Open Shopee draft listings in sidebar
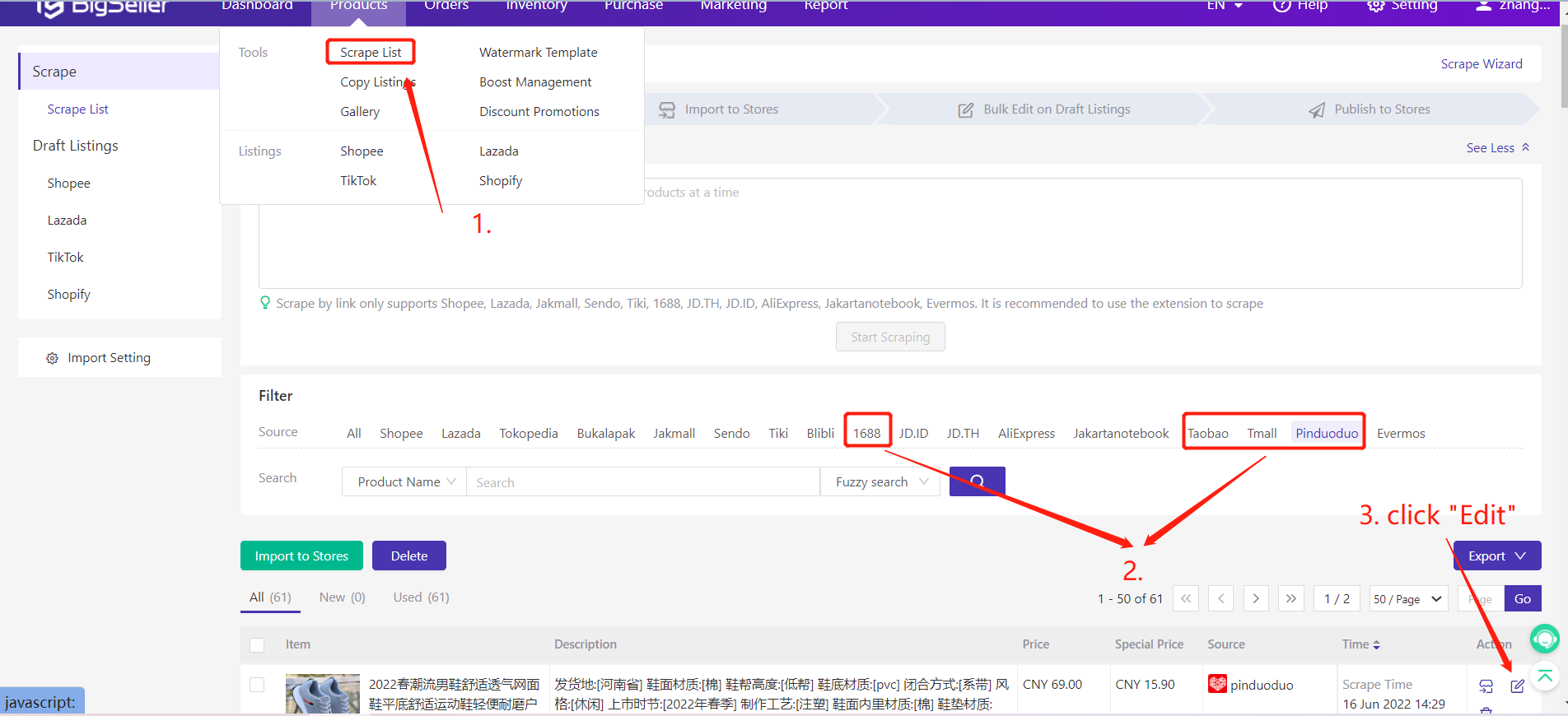The image size is (1568, 716). coord(69,184)
